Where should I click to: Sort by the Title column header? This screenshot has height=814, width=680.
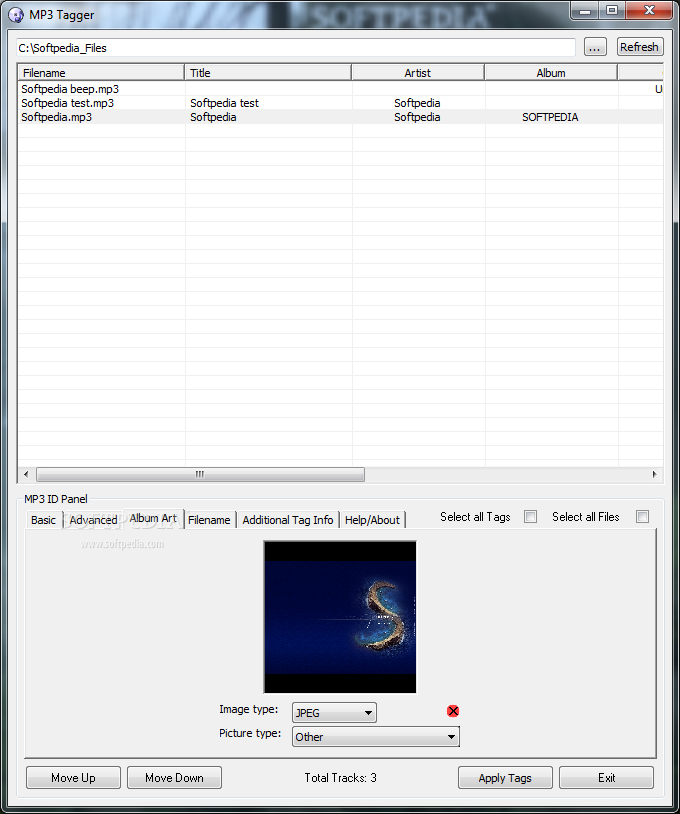coord(268,73)
